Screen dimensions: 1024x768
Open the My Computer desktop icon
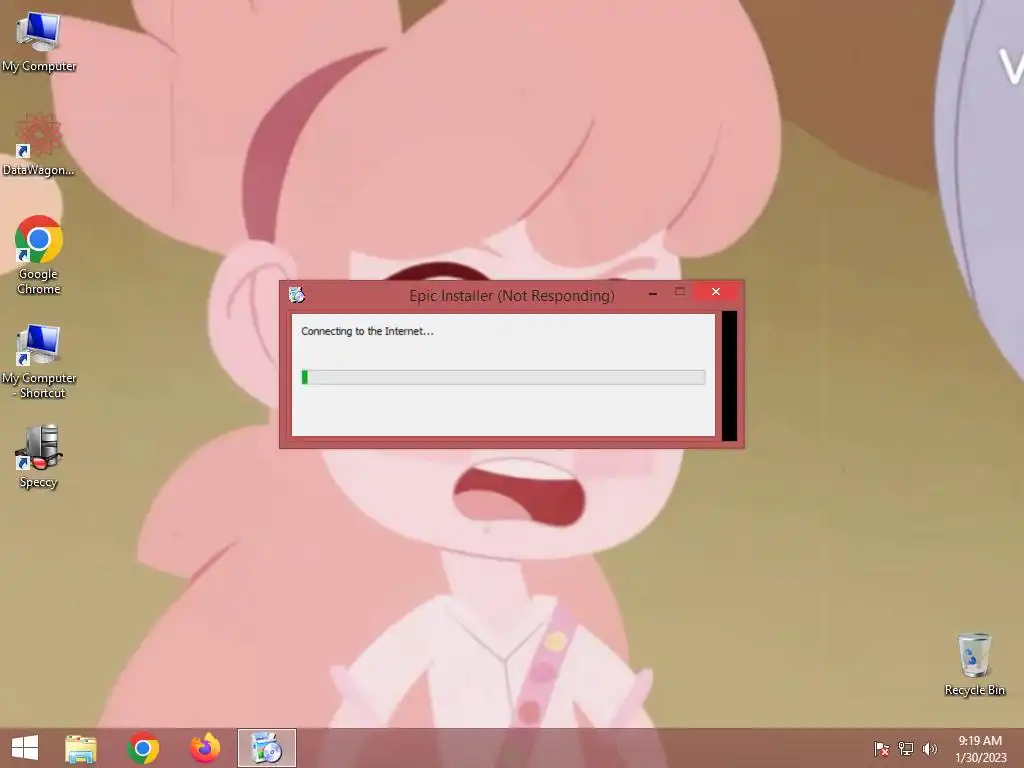point(39,42)
